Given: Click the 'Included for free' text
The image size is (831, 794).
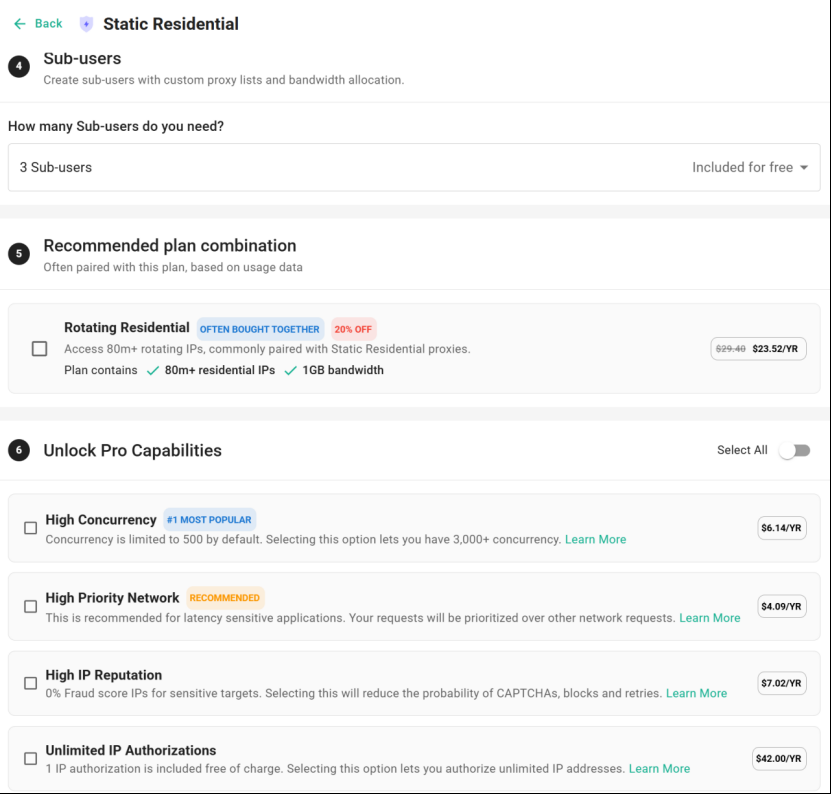Looking at the screenshot, I should click(x=742, y=167).
